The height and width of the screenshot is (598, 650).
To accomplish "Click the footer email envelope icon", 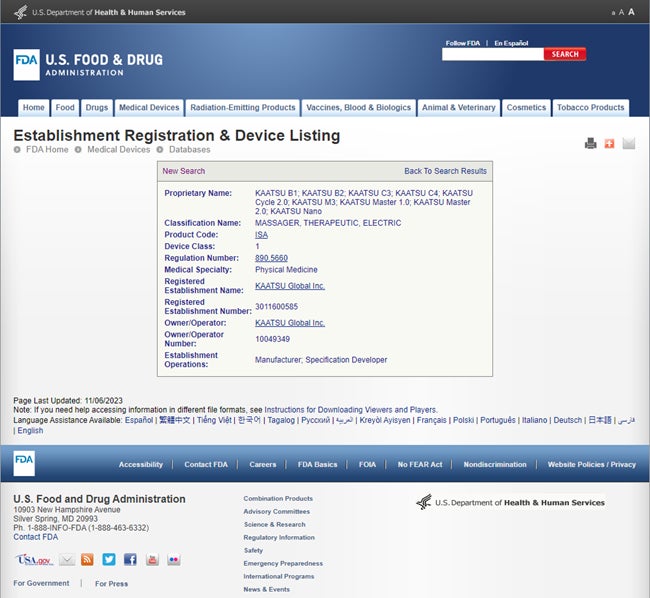I will [67, 560].
